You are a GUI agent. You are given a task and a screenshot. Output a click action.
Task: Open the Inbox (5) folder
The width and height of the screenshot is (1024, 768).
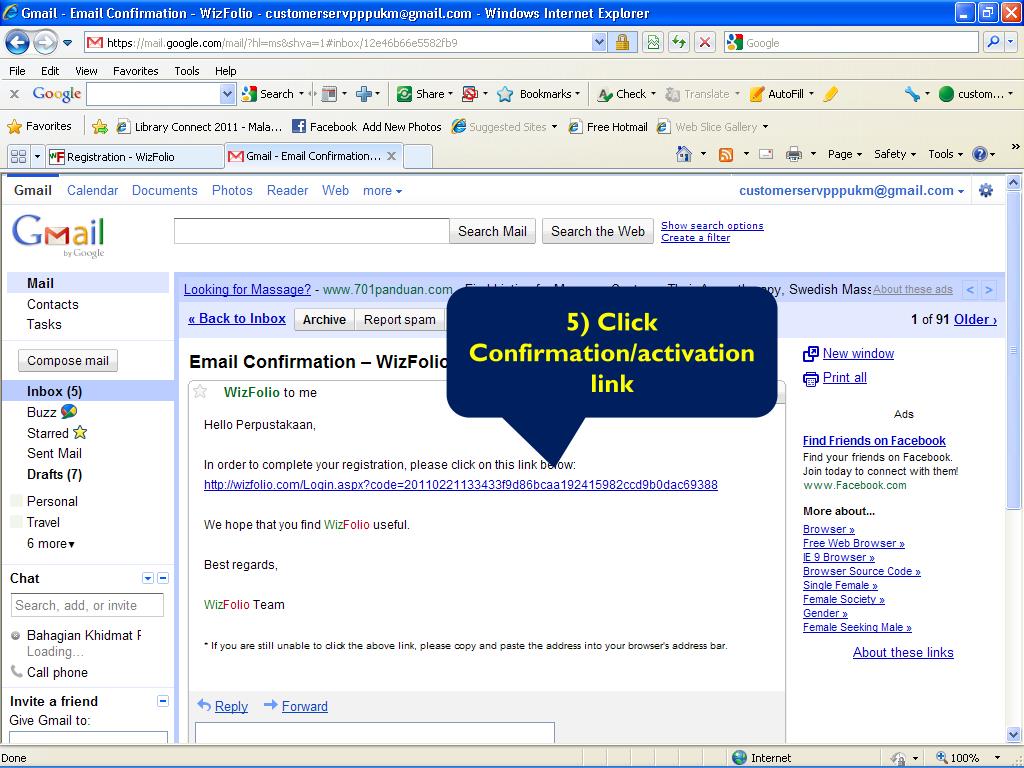[x=55, y=391]
